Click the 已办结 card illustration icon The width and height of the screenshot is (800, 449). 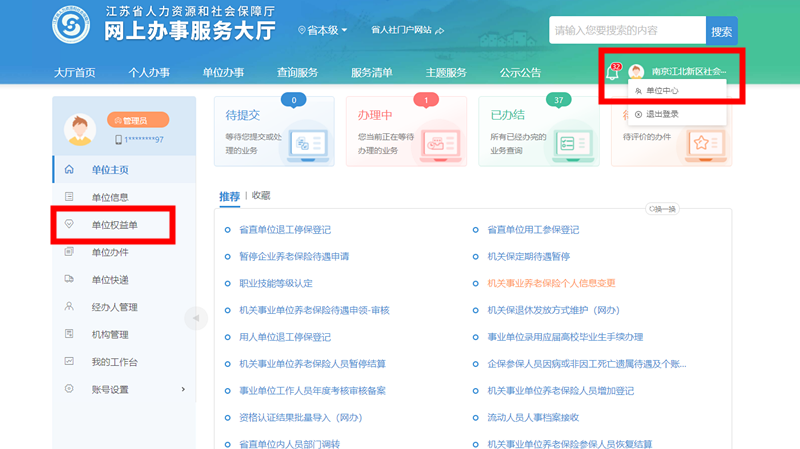pos(572,145)
